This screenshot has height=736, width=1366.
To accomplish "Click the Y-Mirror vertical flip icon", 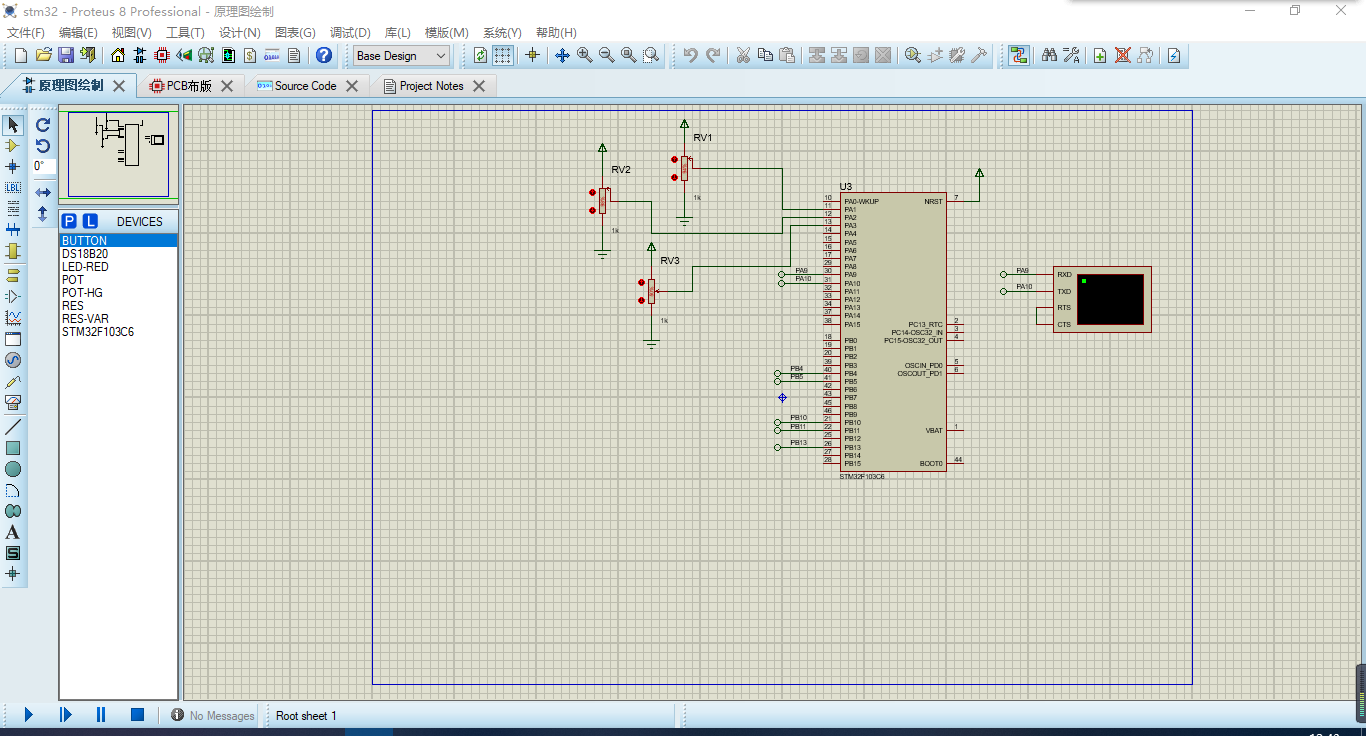I will click(x=43, y=213).
